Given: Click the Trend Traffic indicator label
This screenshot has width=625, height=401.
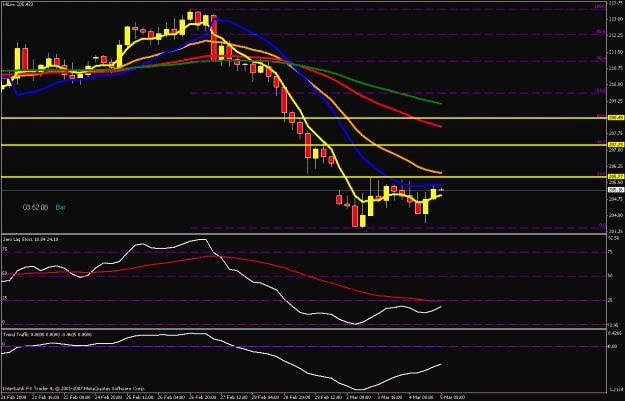Looking at the screenshot, I should [47, 334].
